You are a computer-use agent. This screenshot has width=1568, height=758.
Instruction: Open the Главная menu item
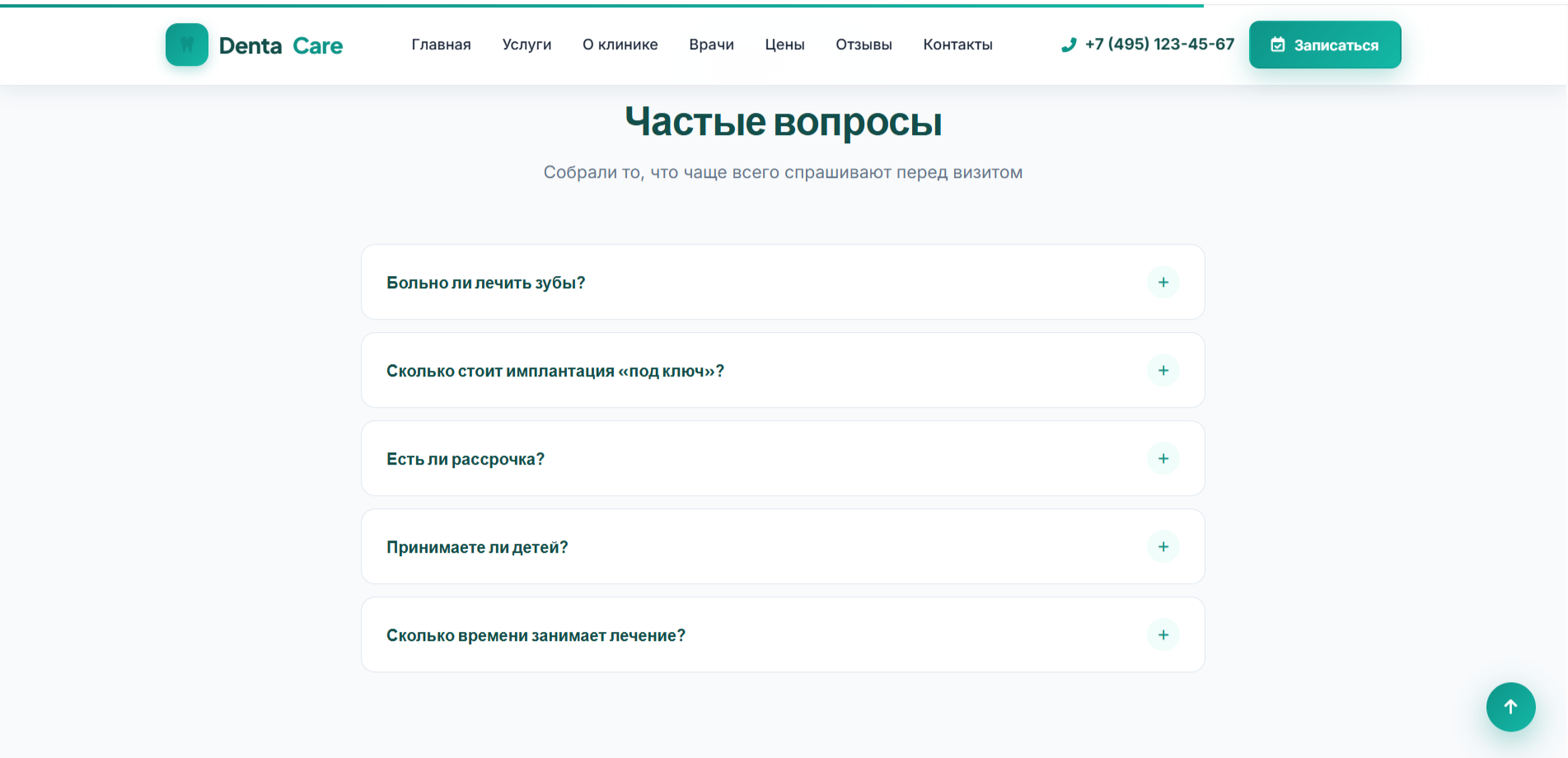[x=441, y=44]
